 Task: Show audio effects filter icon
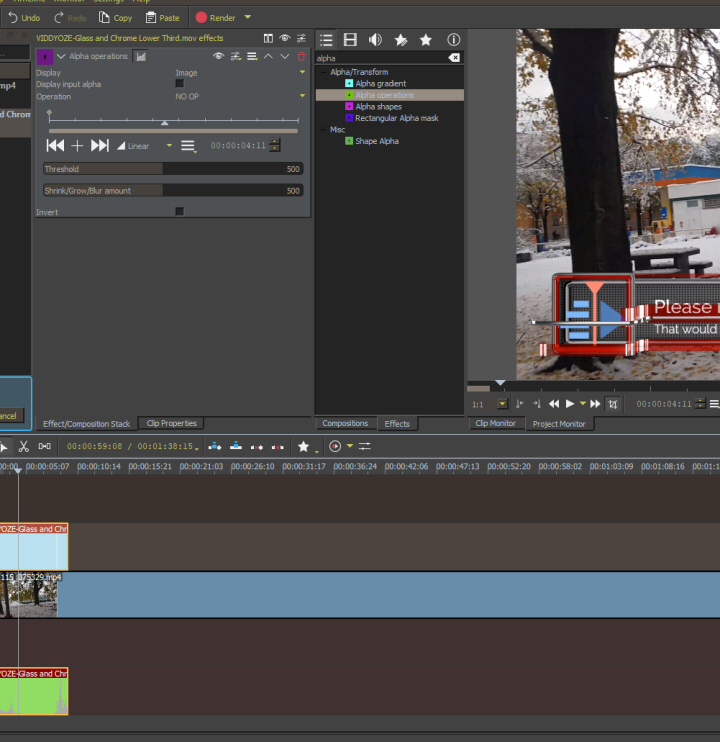[375, 40]
